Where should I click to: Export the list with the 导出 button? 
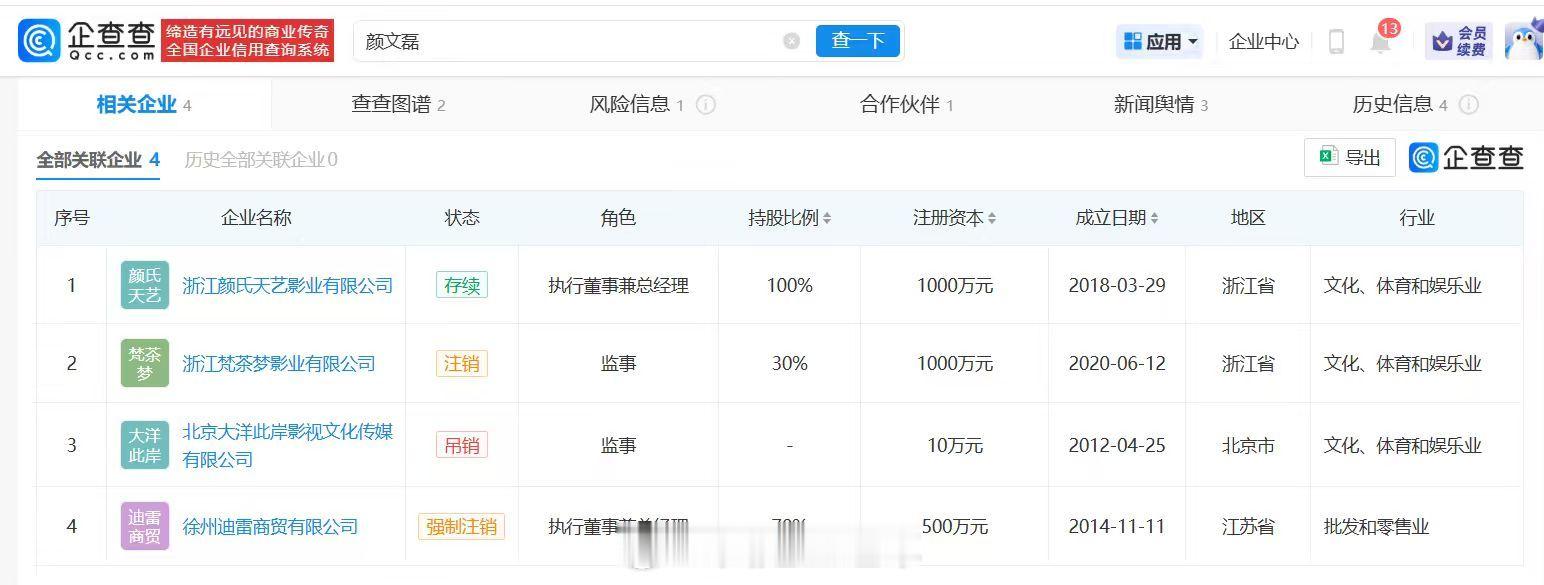[1350, 157]
